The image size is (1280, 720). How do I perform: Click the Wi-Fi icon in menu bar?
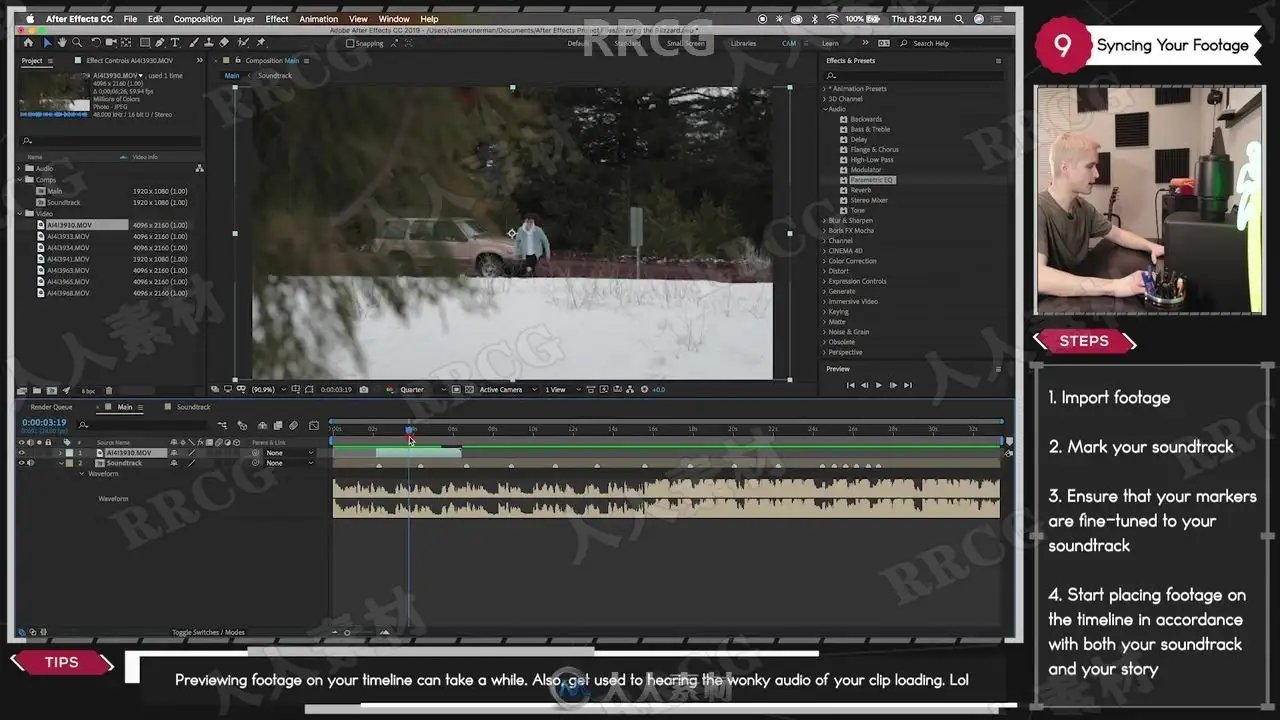click(832, 19)
